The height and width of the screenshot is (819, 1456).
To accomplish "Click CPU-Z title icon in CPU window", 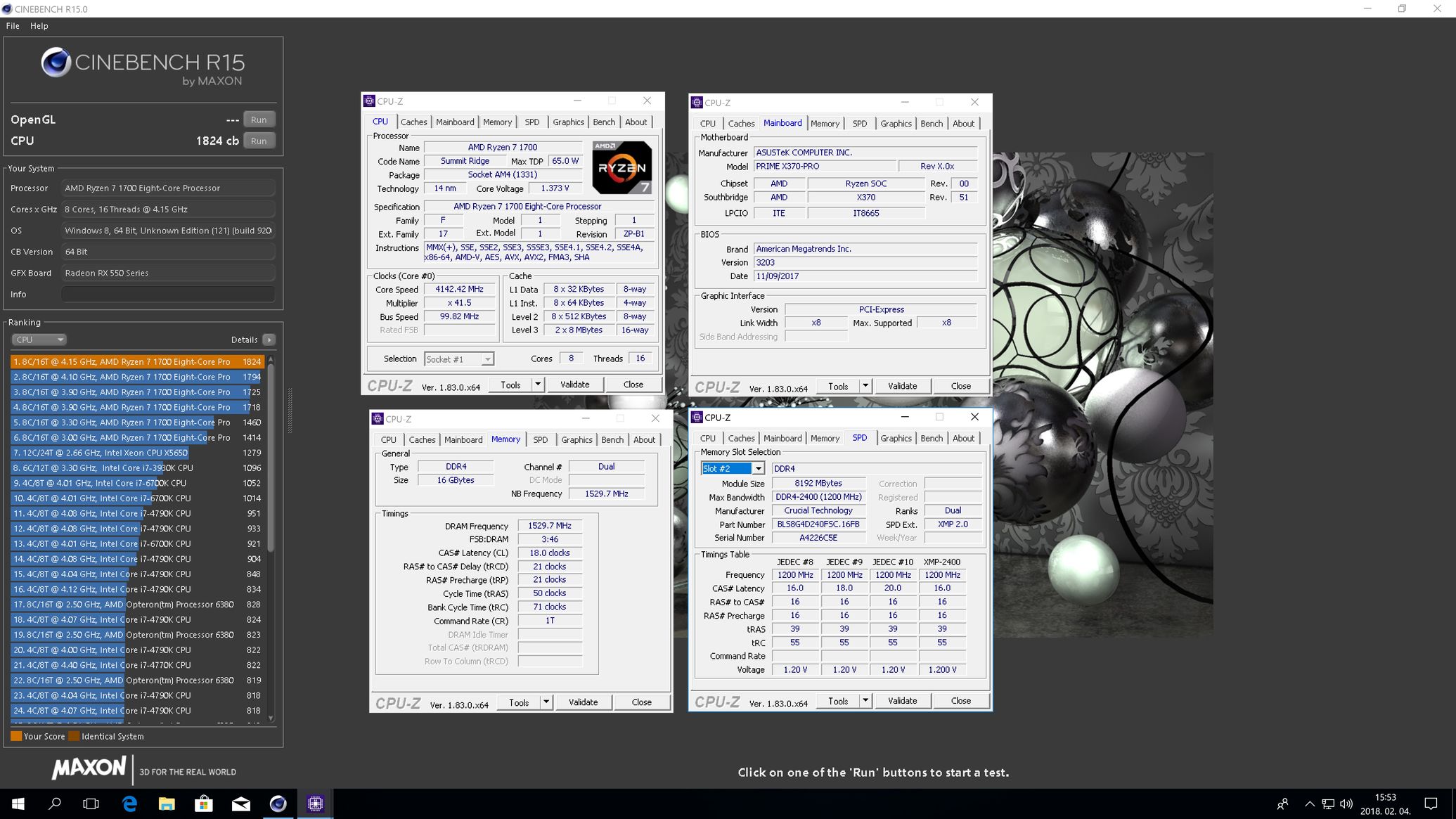I will pyautogui.click(x=370, y=101).
